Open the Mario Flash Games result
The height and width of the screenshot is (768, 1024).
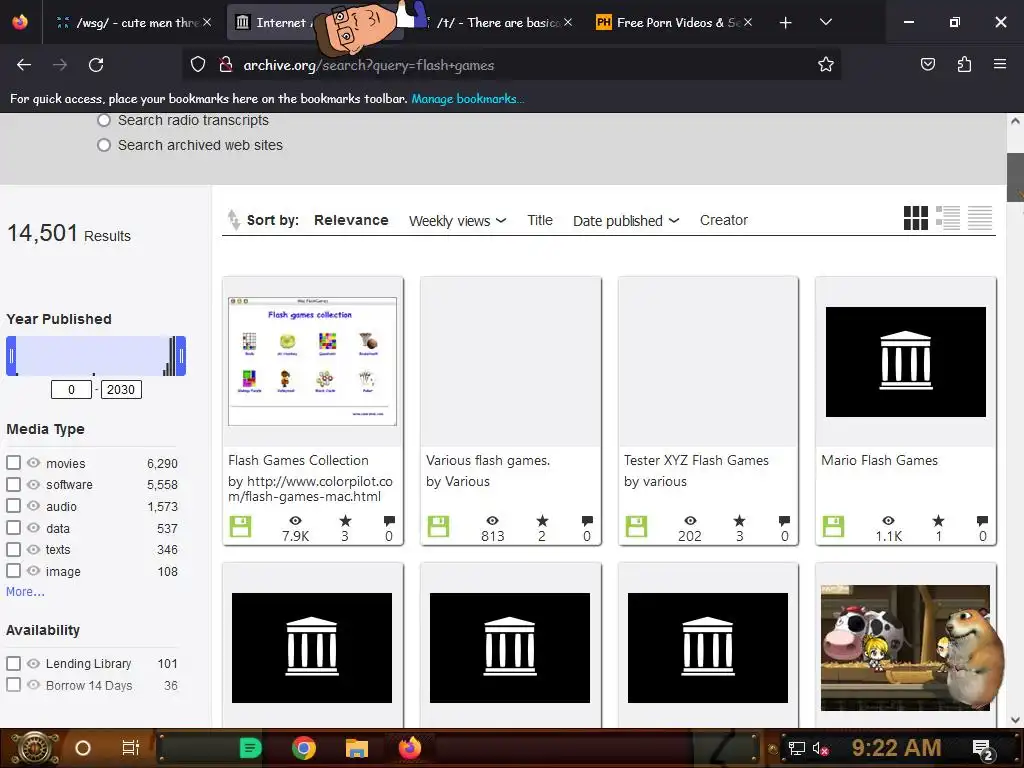pos(879,460)
